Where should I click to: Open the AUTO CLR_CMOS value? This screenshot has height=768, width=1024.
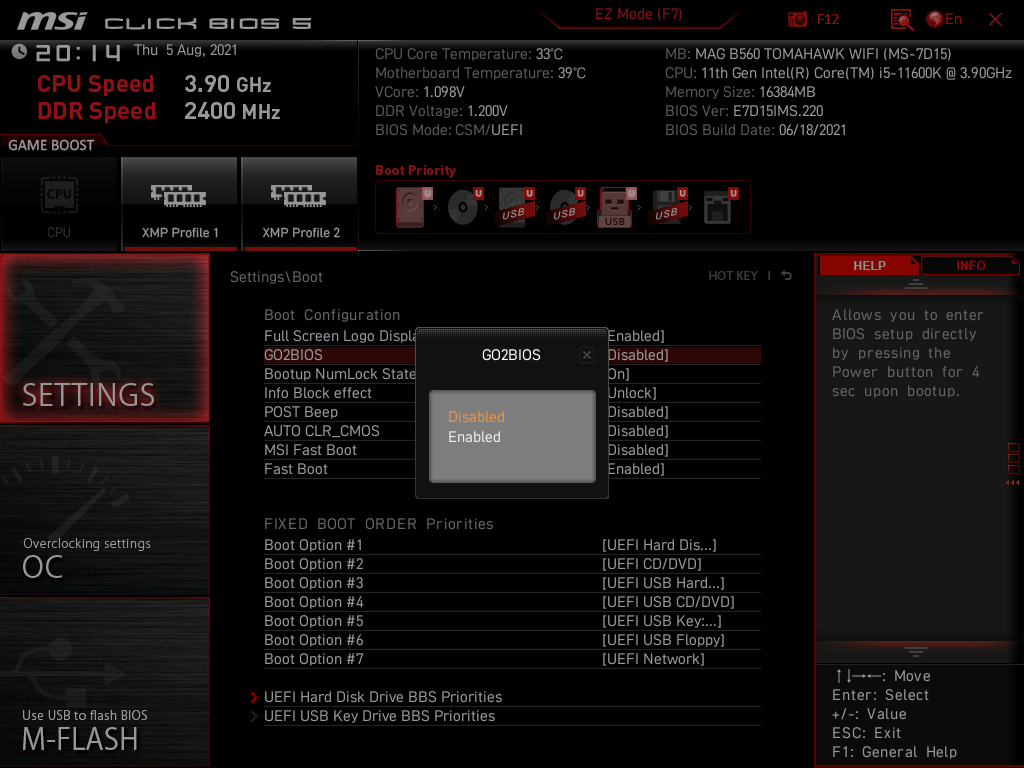[x=638, y=430]
